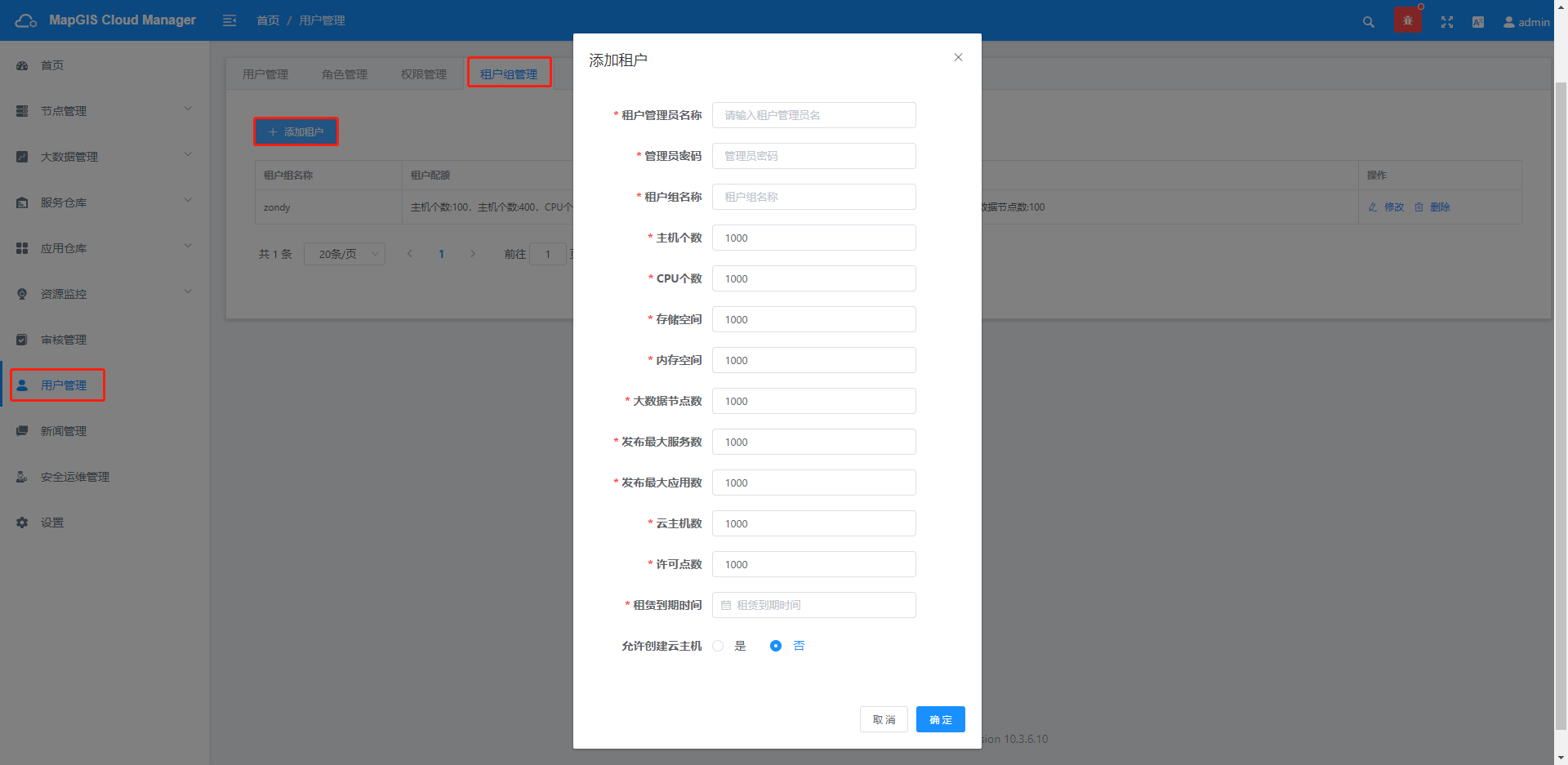Click the 服务仓库 sidebar icon
Screen dimensions: 1568x765
pyautogui.click(x=22, y=202)
